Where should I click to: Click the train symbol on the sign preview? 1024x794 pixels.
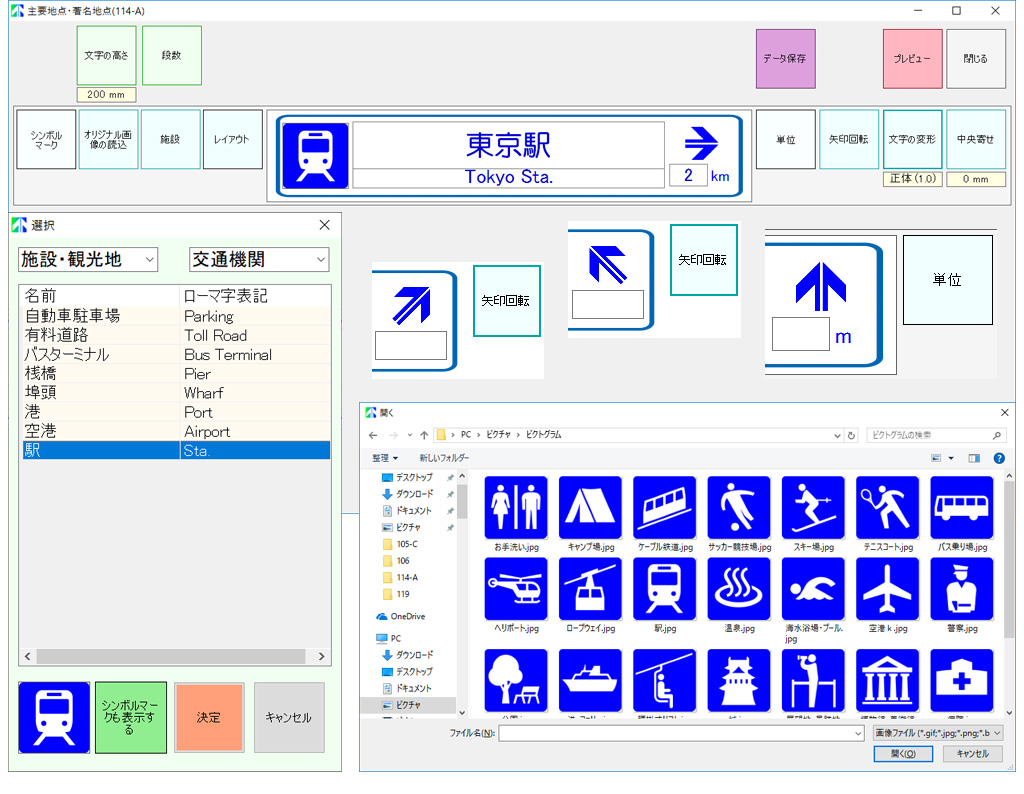click(315, 155)
